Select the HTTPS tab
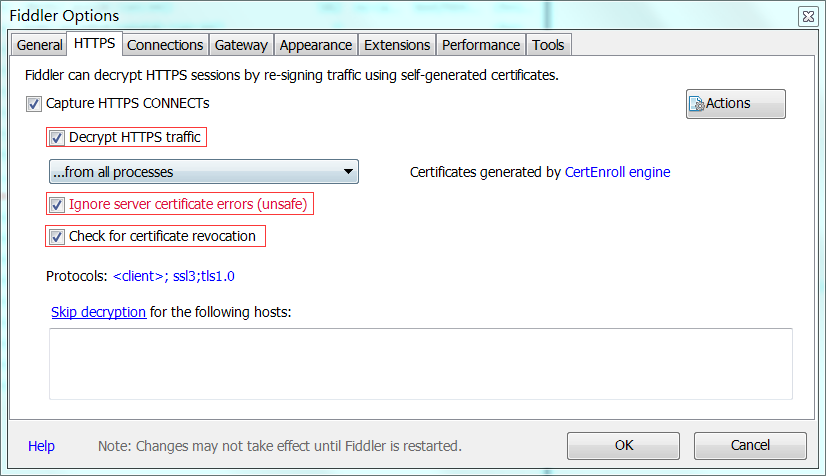Image resolution: width=826 pixels, height=476 pixels. (94, 44)
